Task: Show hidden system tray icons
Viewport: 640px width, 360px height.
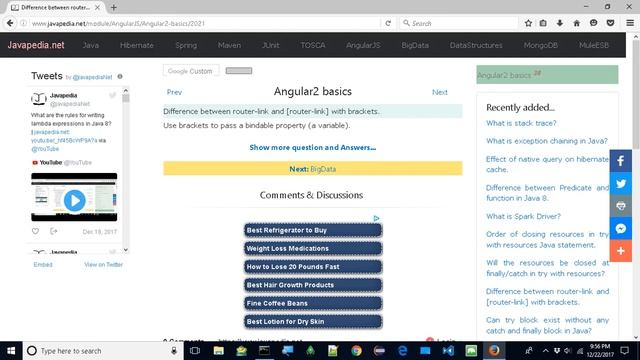Action: tap(546, 351)
